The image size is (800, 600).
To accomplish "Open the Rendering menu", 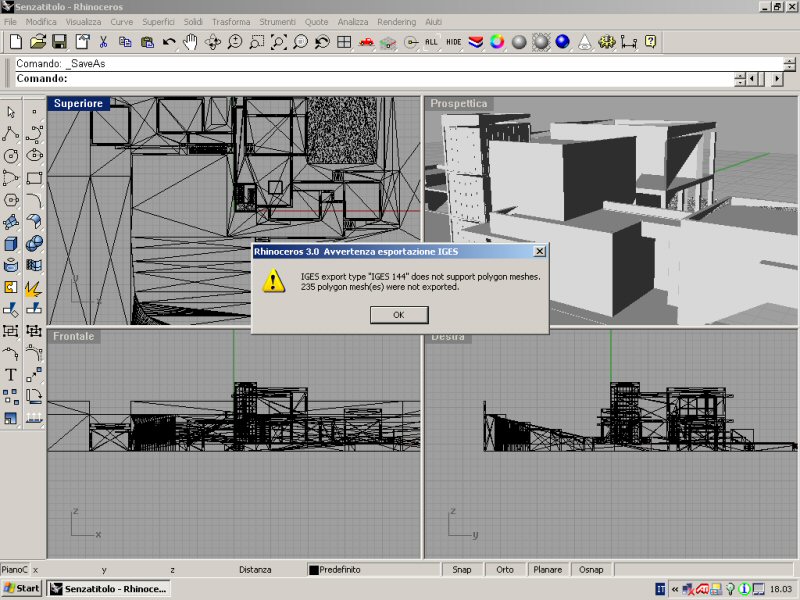I will (x=396, y=22).
